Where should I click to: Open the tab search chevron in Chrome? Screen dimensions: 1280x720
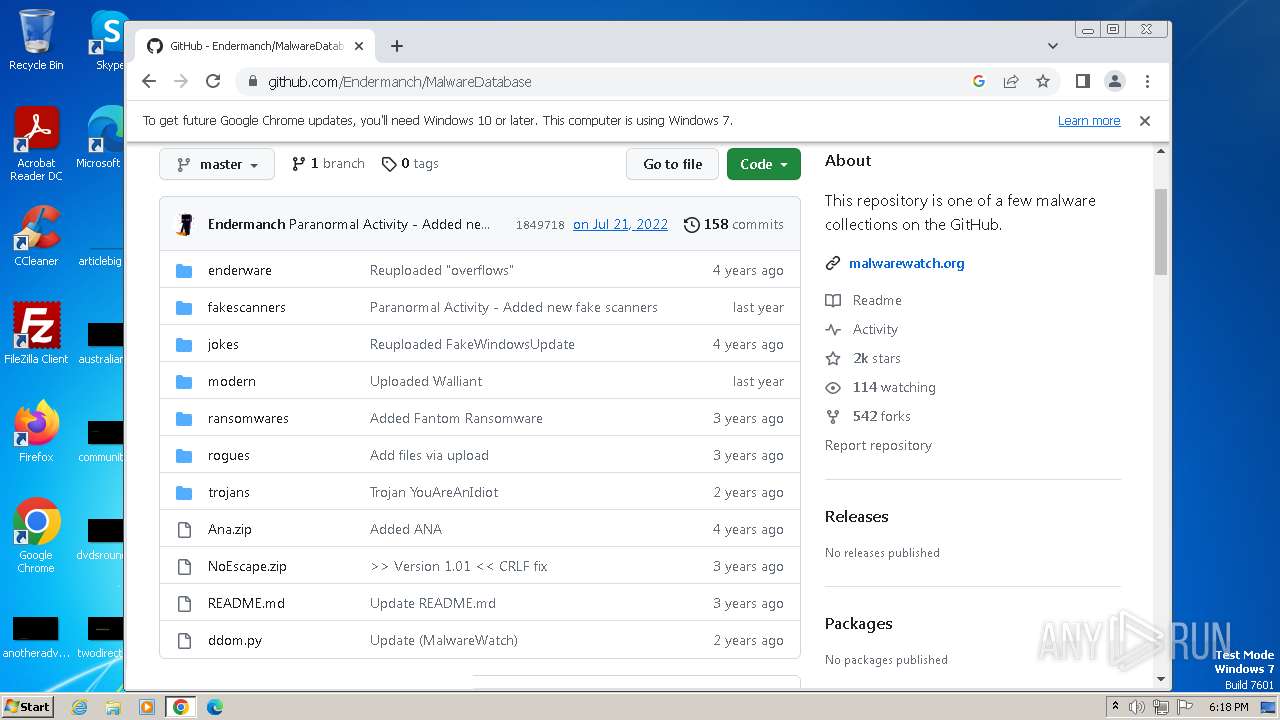[x=1053, y=46]
